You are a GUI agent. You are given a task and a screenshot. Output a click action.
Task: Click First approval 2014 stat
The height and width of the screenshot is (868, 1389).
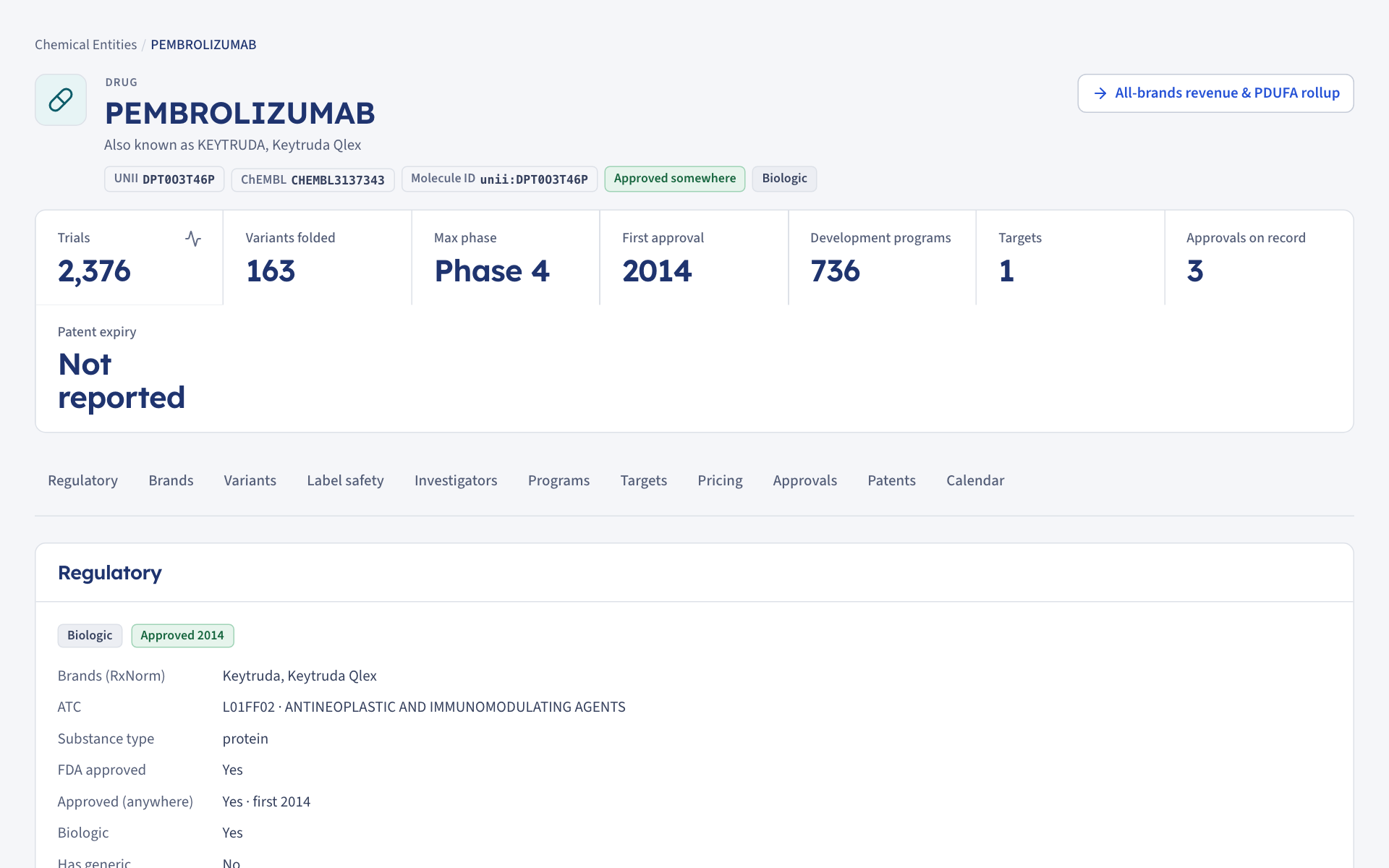694,258
